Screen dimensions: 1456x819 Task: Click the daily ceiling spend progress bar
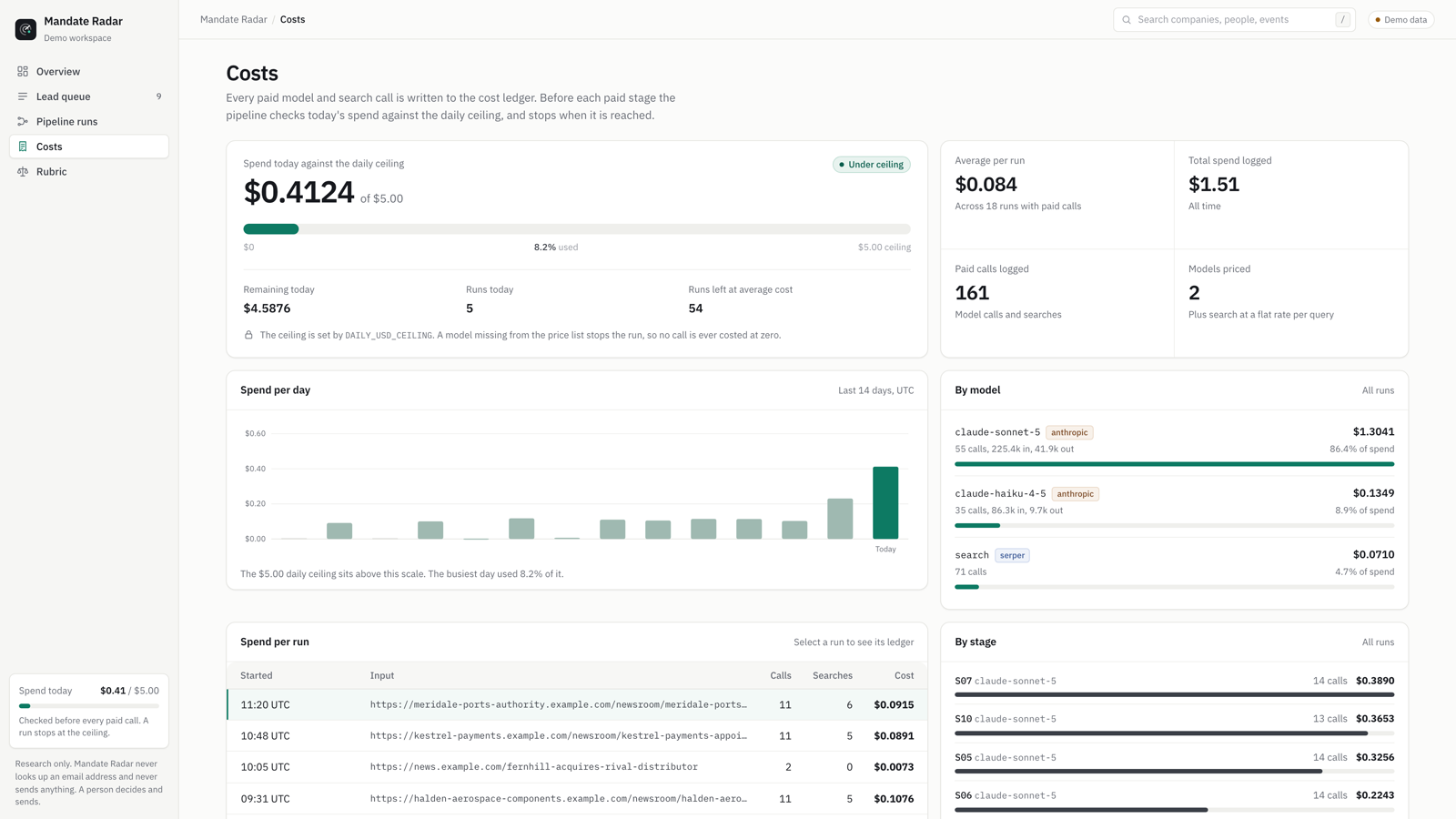coord(577,229)
